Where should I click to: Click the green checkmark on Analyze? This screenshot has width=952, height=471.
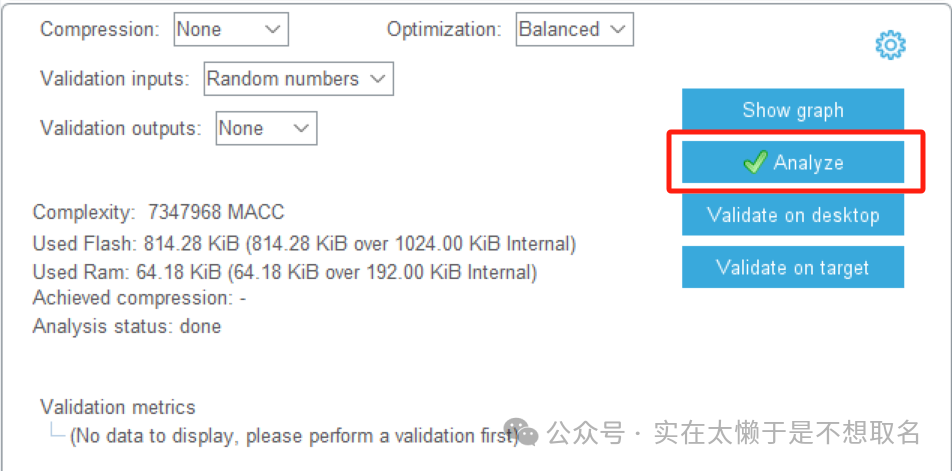point(755,162)
